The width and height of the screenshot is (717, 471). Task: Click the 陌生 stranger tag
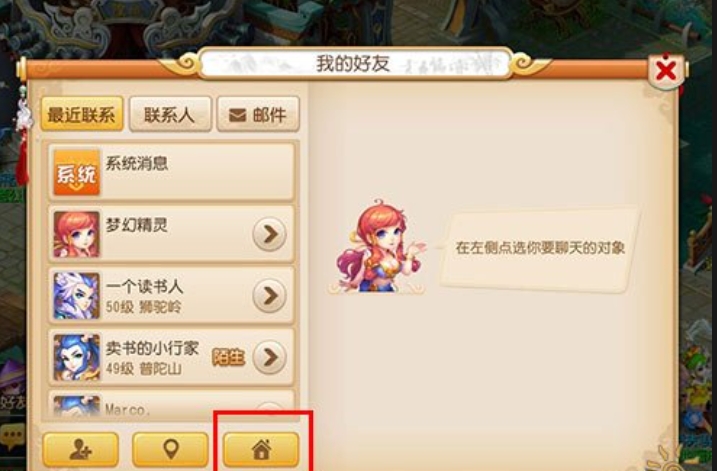228,358
